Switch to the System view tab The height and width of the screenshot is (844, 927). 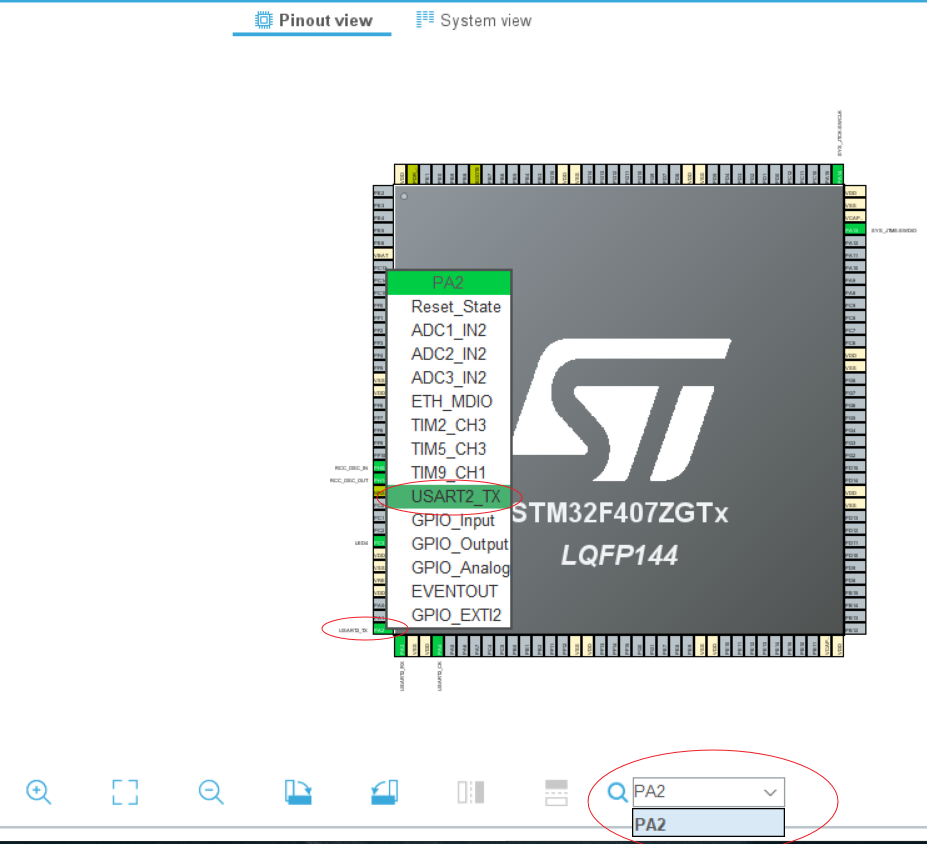[x=474, y=21]
